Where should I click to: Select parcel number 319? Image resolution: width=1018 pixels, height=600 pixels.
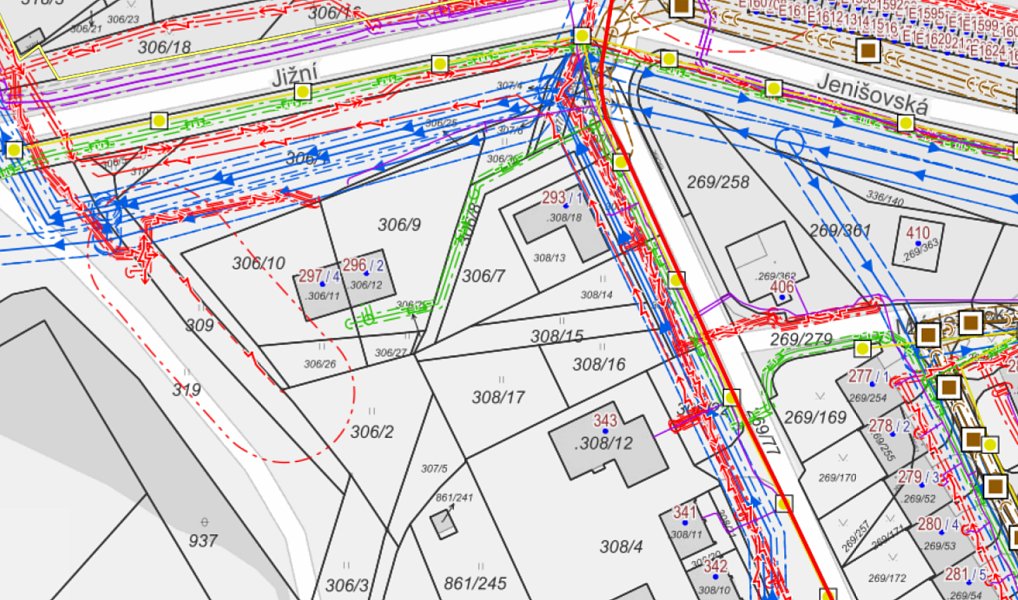186,390
